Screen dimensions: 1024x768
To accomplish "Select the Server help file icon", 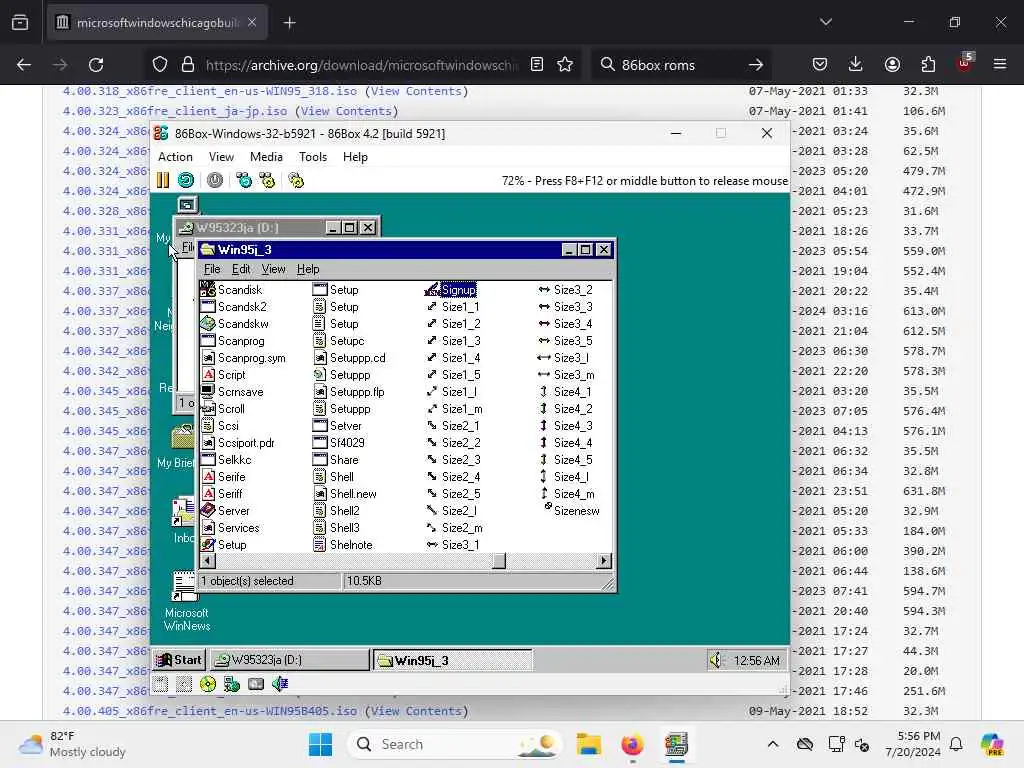I will 225,510.
